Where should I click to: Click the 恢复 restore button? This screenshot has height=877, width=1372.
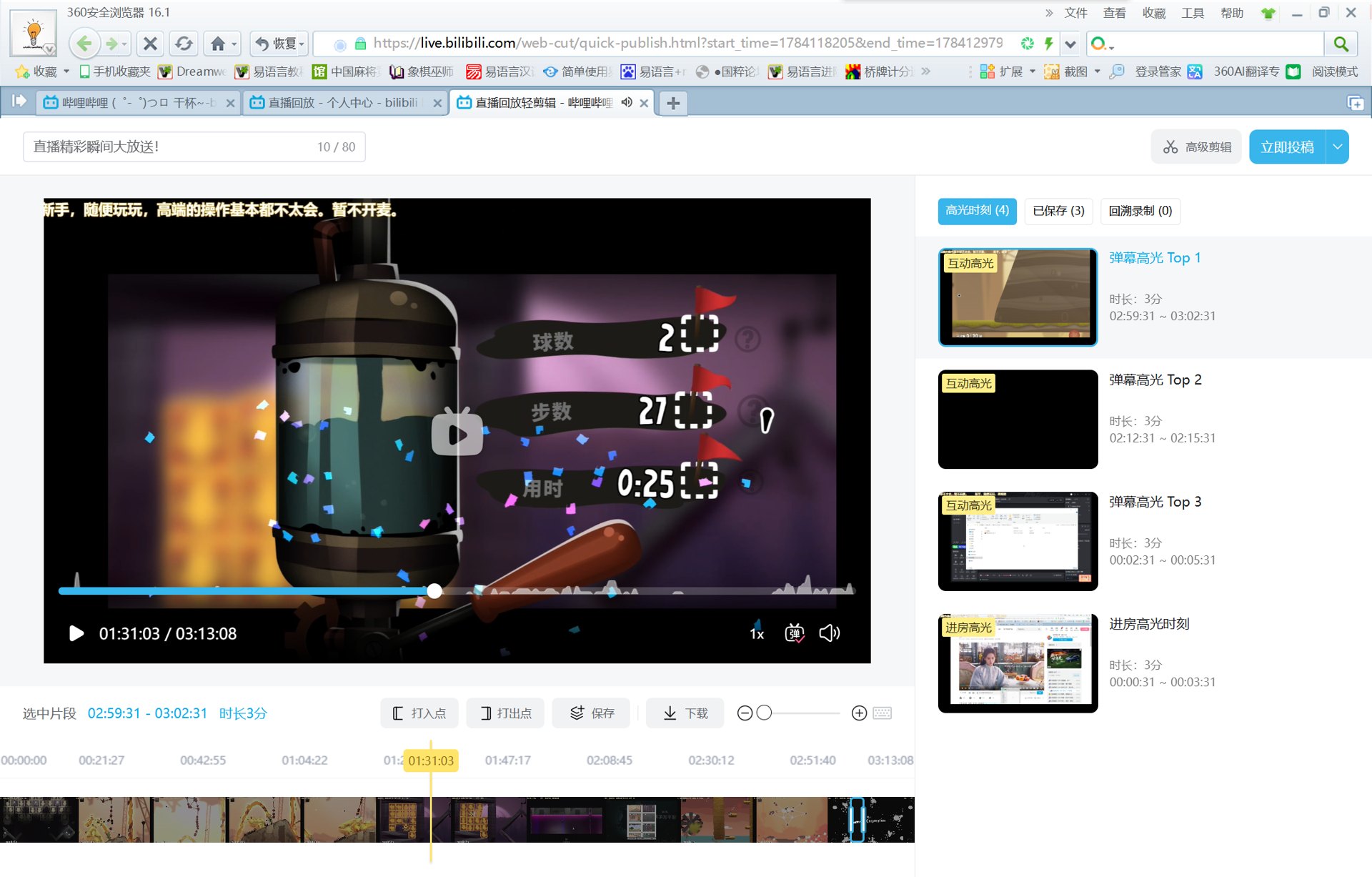(276, 44)
